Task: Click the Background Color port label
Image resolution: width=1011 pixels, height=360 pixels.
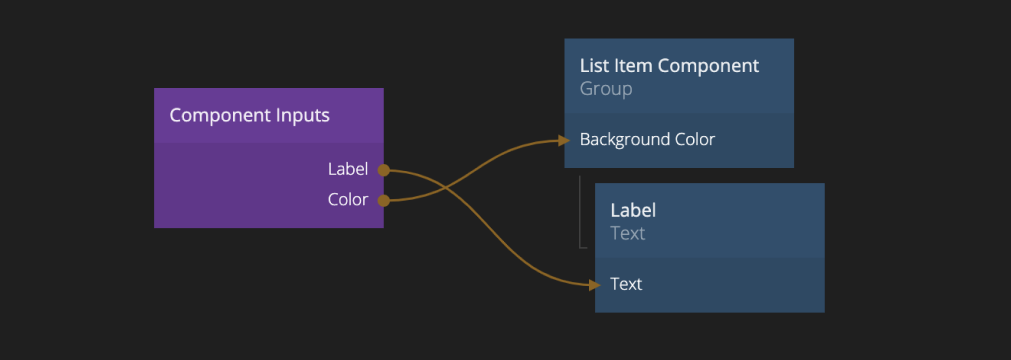Action: tap(647, 139)
